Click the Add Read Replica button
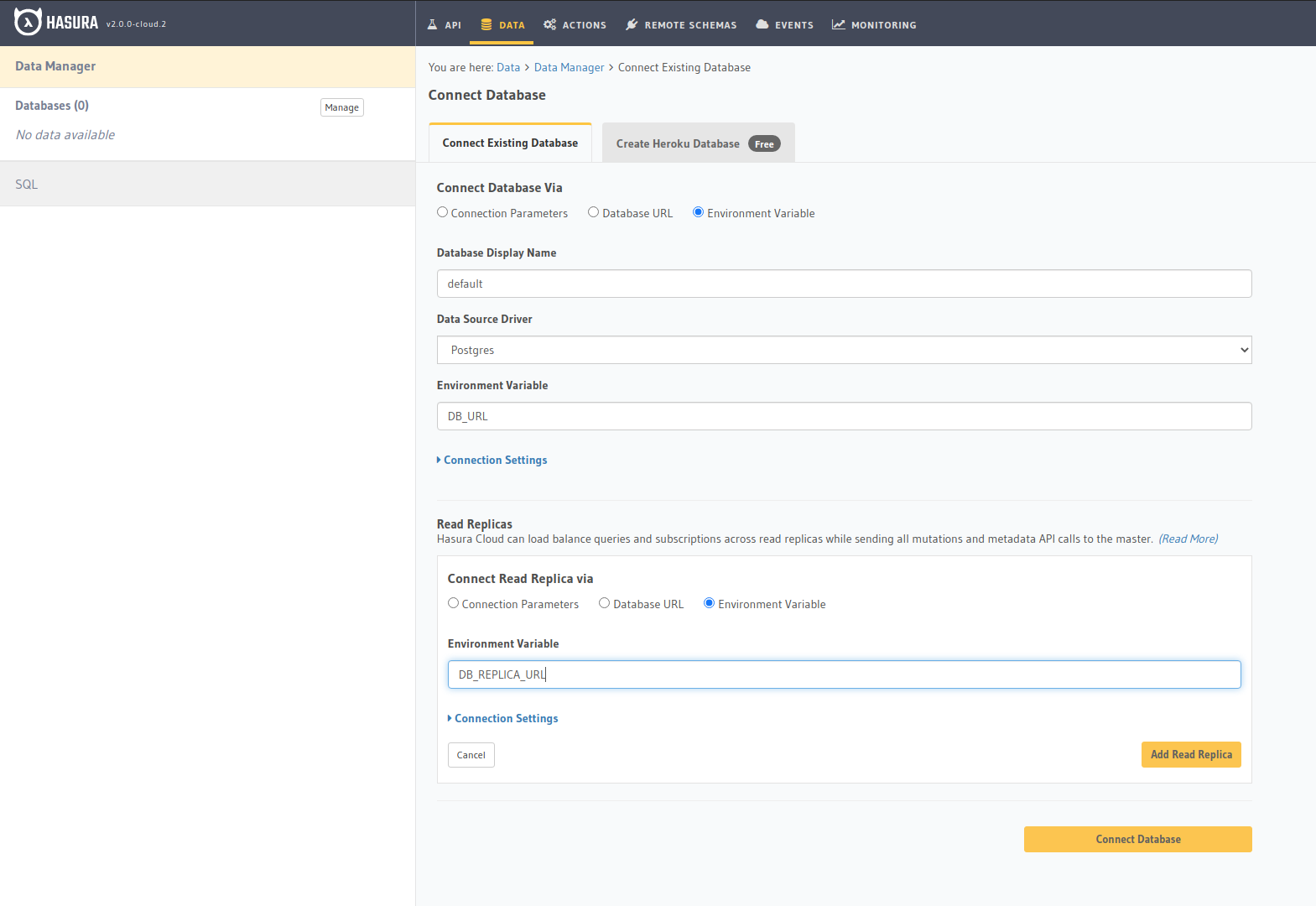This screenshot has height=906, width=1316. pos(1190,755)
